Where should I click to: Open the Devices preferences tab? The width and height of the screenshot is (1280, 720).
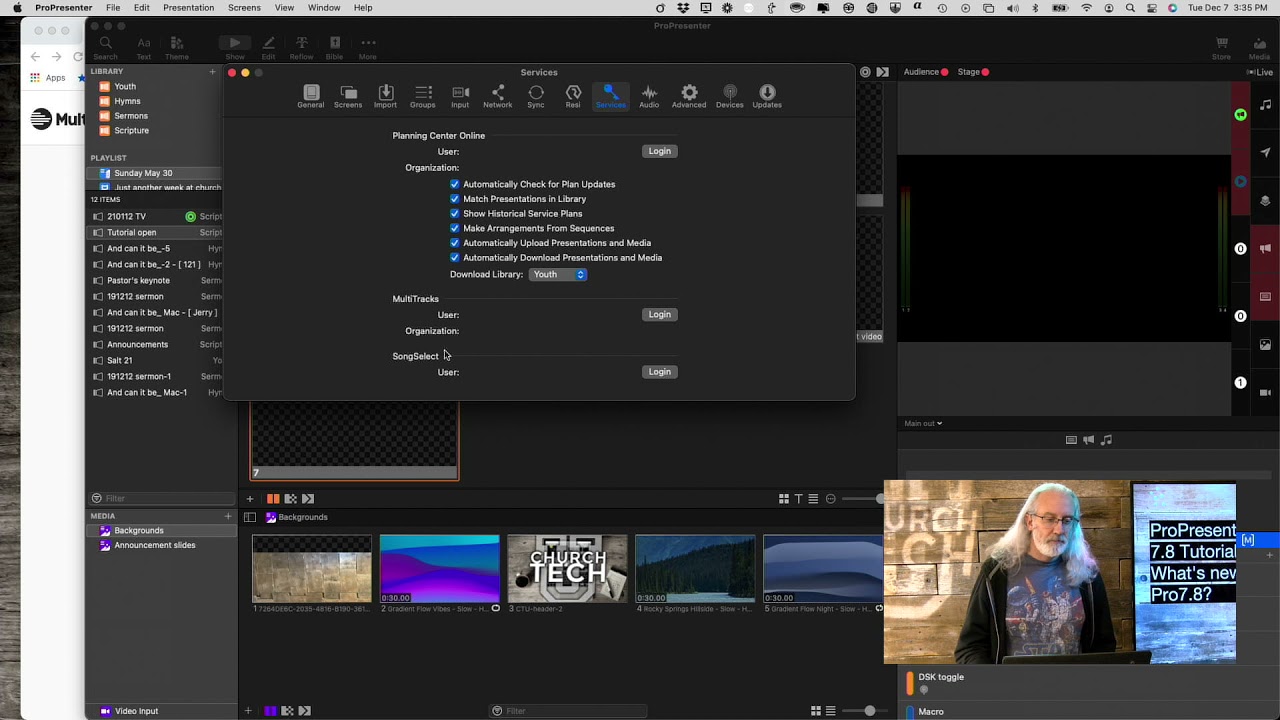point(730,96)
